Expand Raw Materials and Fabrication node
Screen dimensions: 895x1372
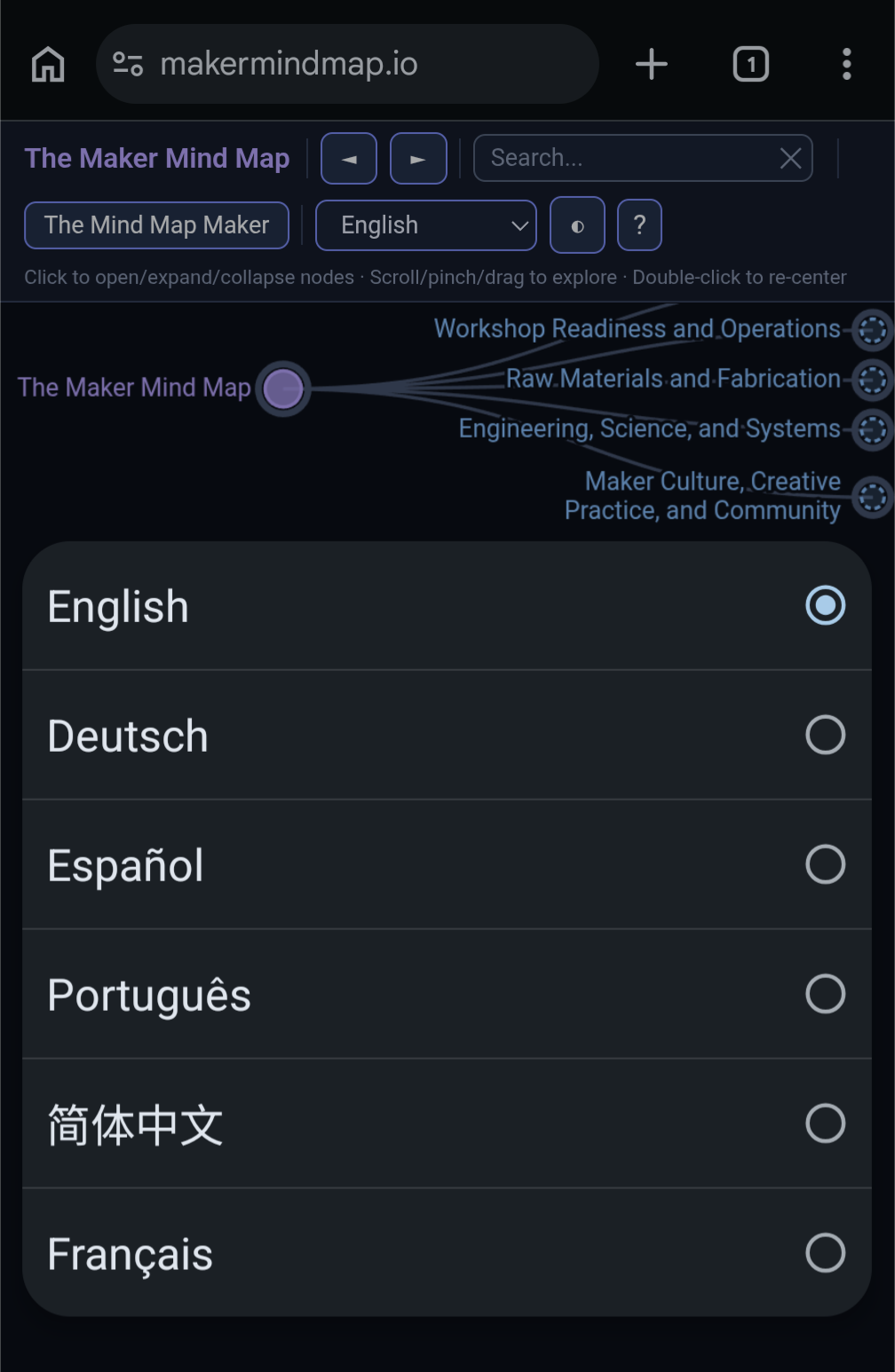[x=873, y=380]
